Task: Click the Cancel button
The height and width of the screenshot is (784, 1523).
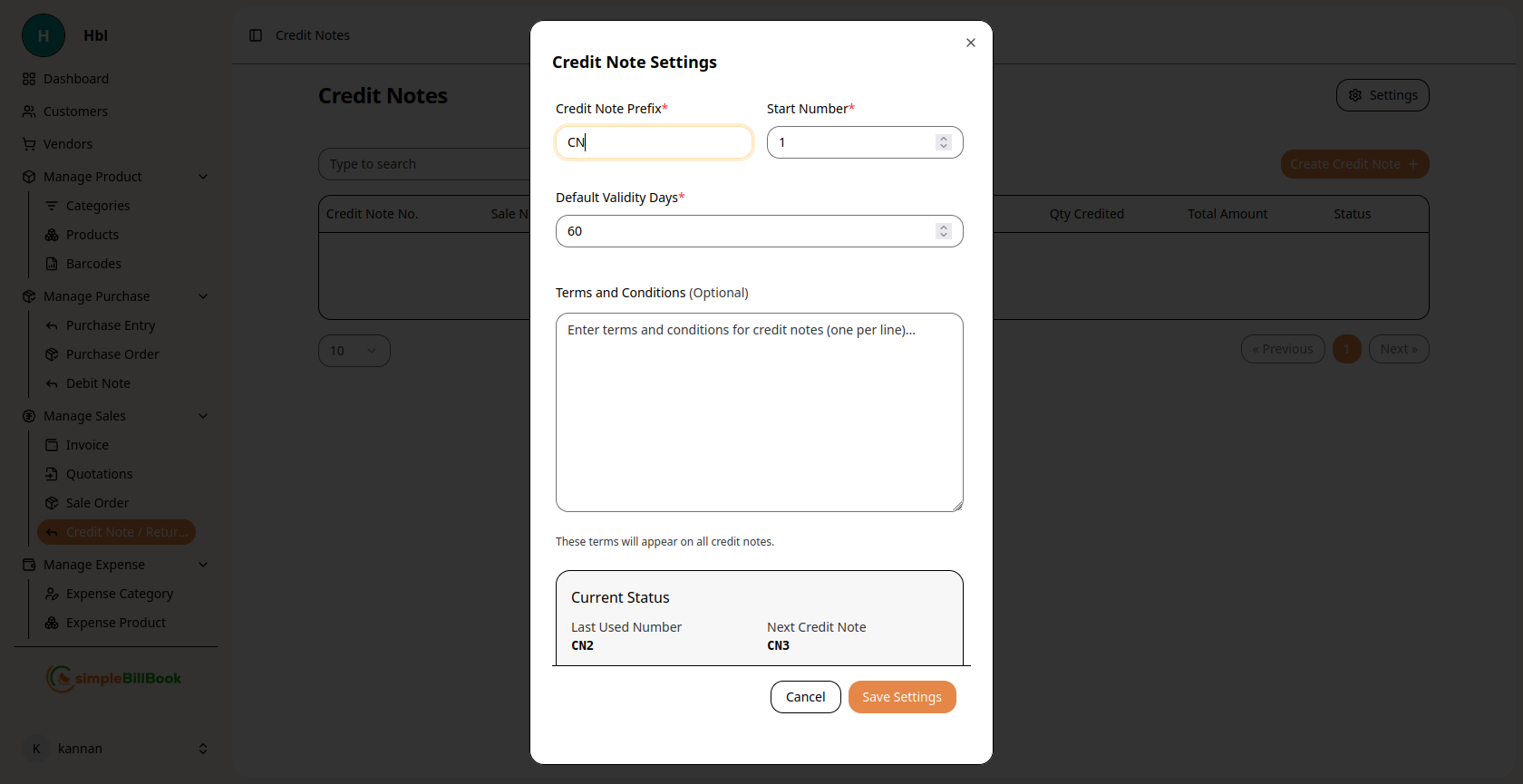Action: [805, 697]
